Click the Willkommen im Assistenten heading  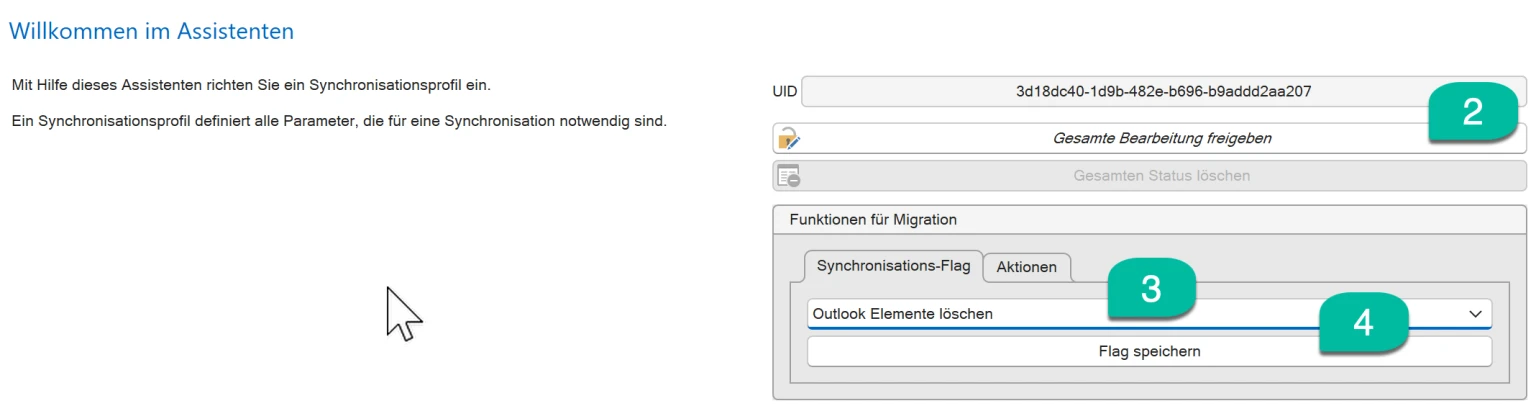pyautogui.click(x=151, y=31)
